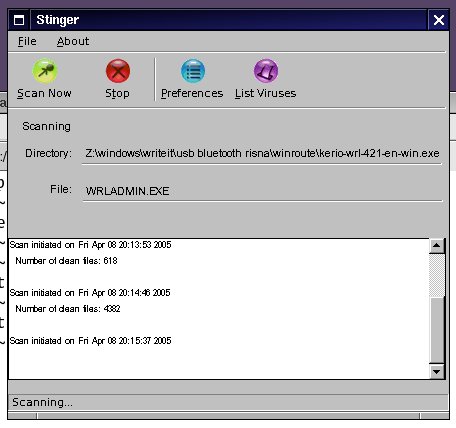This screenshot has width=456, height=428.
Task: Click the scan log scrollbar down arrow
Action: pos(436,371)
